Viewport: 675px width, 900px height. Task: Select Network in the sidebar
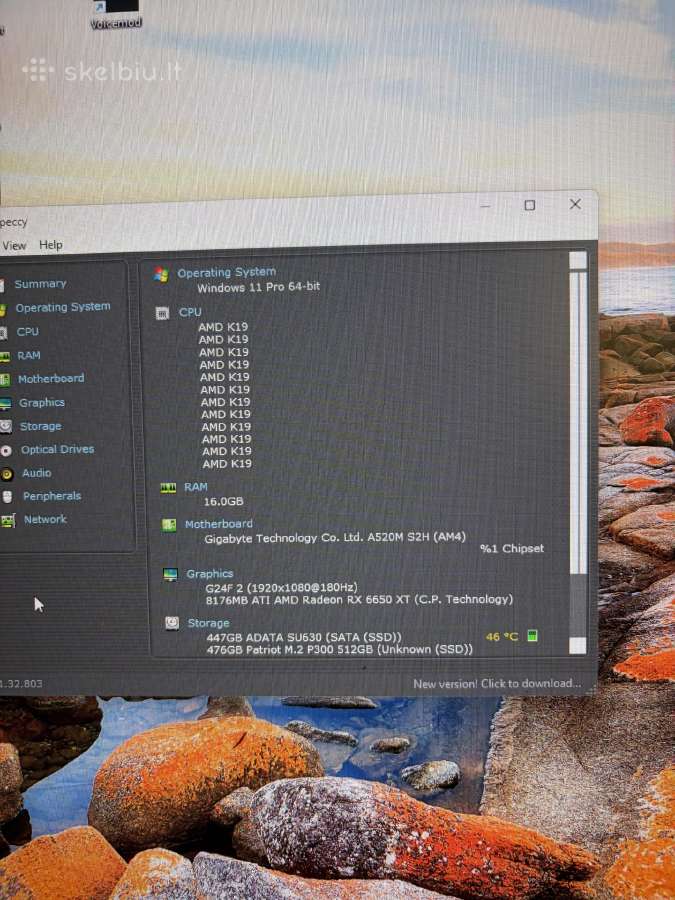coord(45,519)
